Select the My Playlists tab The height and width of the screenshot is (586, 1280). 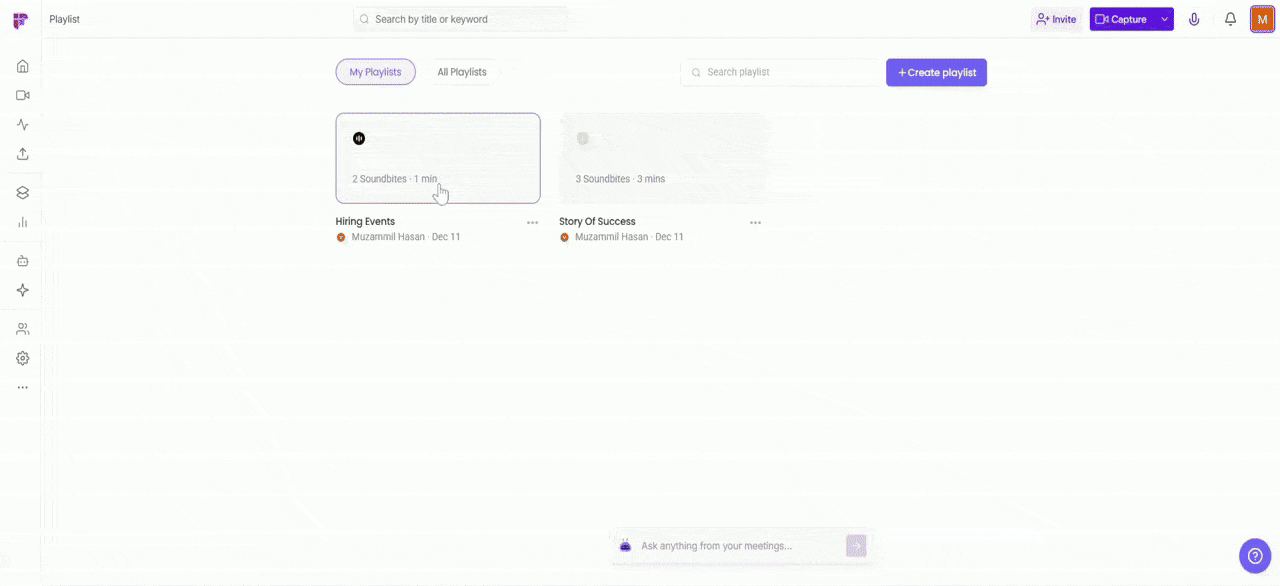pos(375,71)
